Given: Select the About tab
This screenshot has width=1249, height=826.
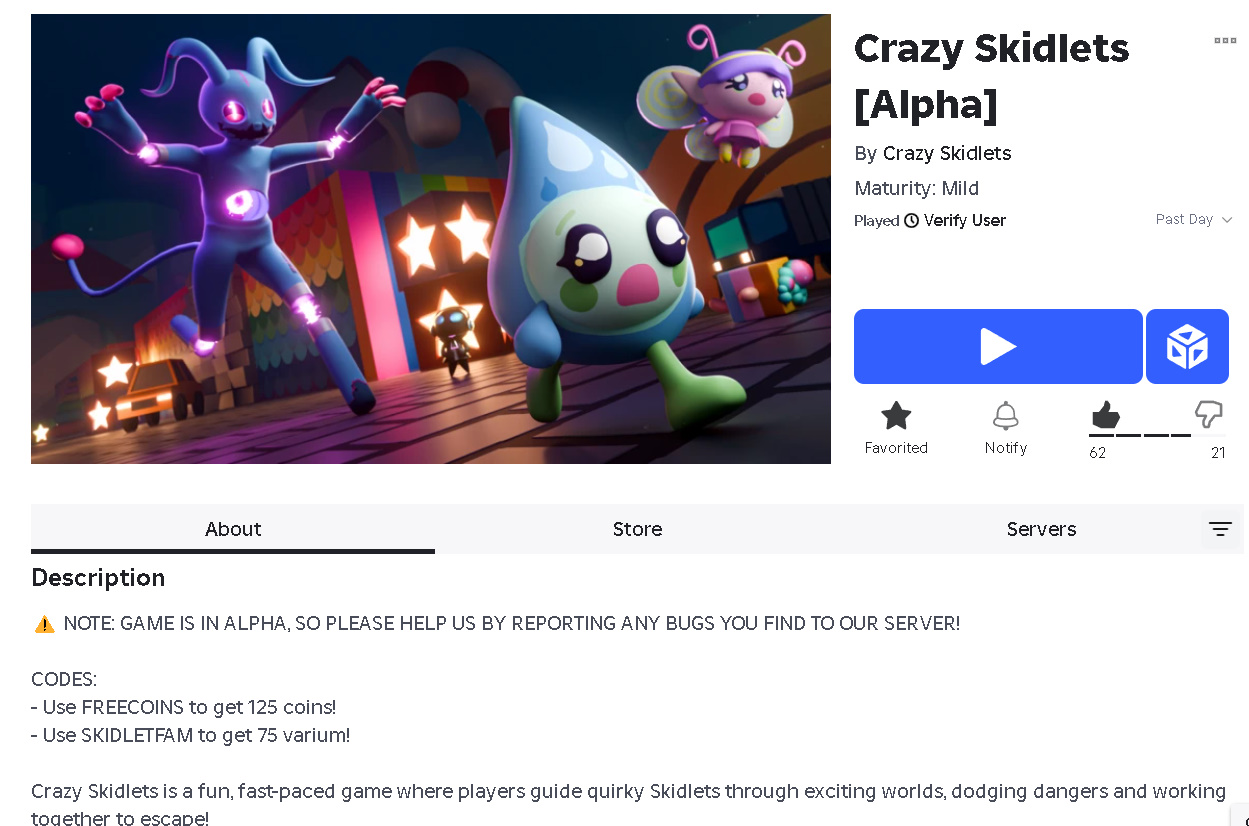Looking at the screenshot, I should (x=233, y=529).
